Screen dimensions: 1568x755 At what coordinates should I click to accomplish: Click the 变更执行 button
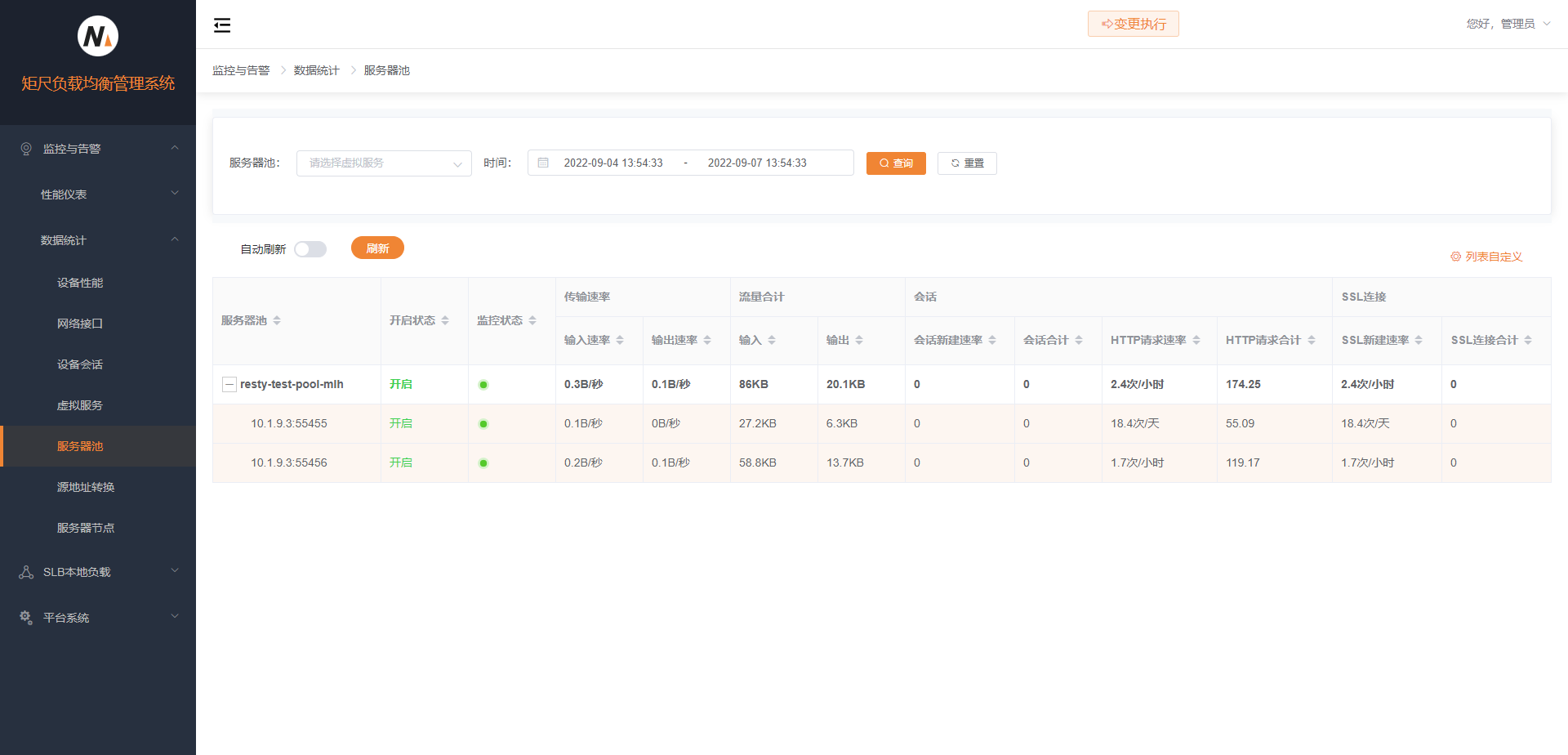click(1133, 24)
